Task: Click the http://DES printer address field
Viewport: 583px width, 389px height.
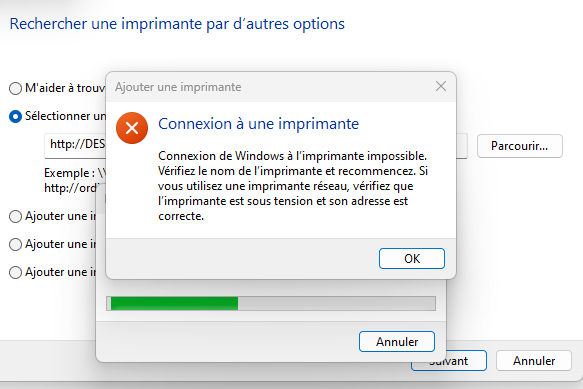Action: point(75,145)
